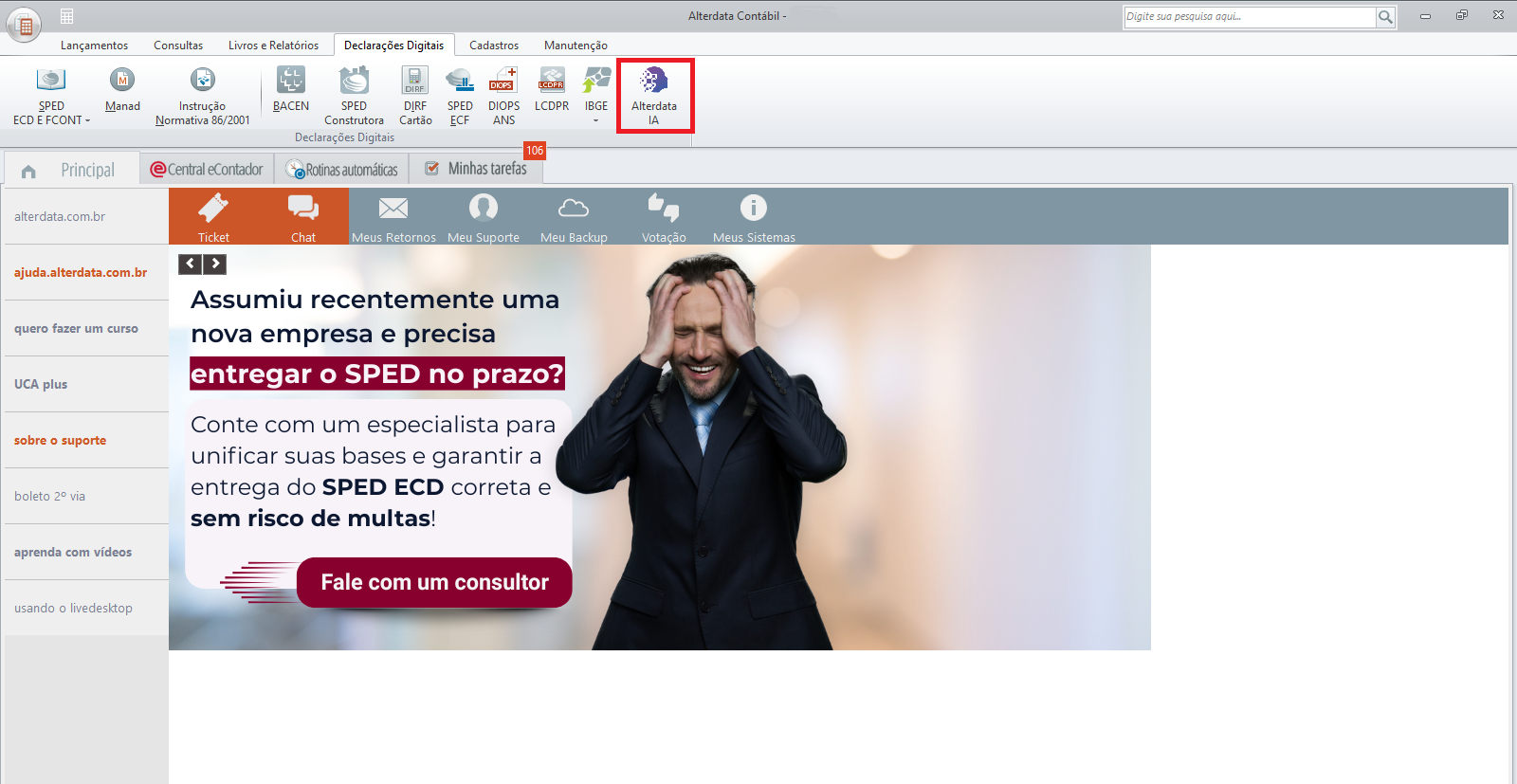1517x784 pixels.
Task: Switch to Central eContador tab
Action: coord(207,170)
